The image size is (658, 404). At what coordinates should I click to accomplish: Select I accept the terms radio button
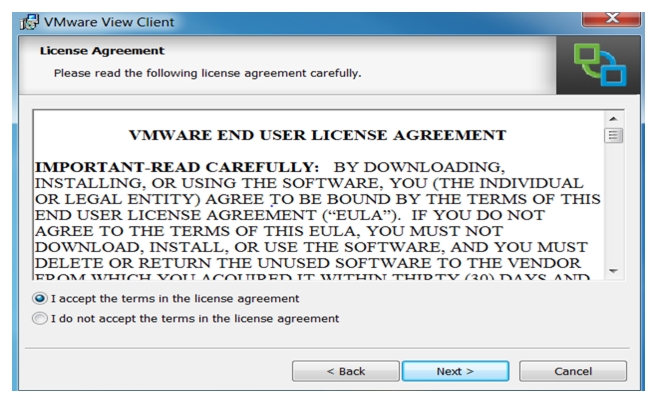click(40, 299)
